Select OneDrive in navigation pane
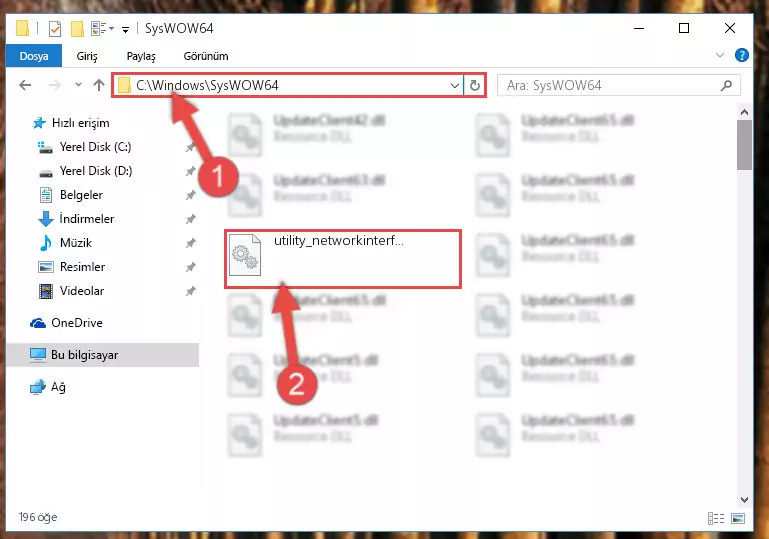This screenshot has height=539, width=769. [77, 323]
